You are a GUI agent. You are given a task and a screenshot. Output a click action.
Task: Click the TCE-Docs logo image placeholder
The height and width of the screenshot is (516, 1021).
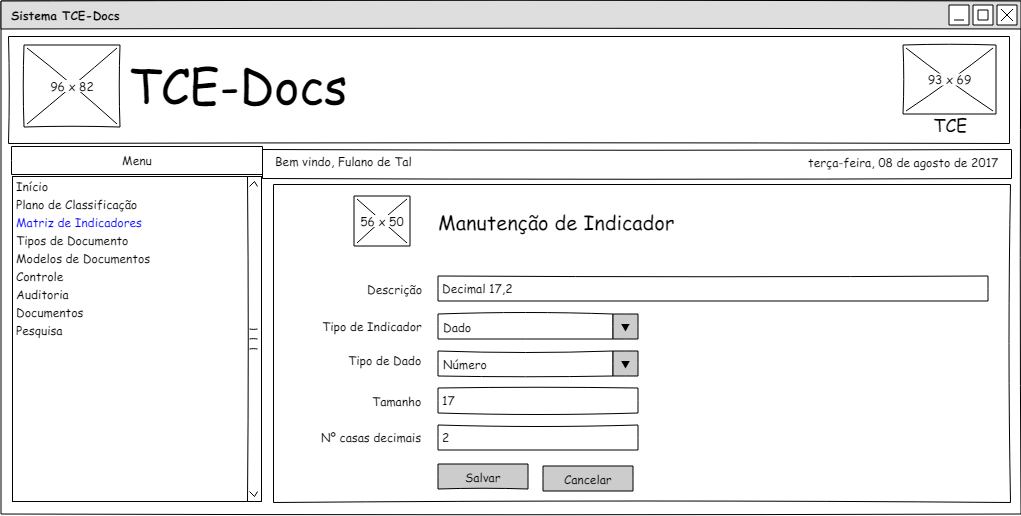[71, 86]
